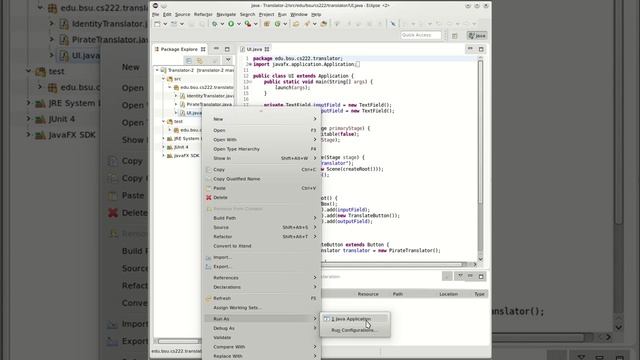The height and width of the screenshot is (360, 640).
Task: Click the Location column header
Action: pos(448,294)
